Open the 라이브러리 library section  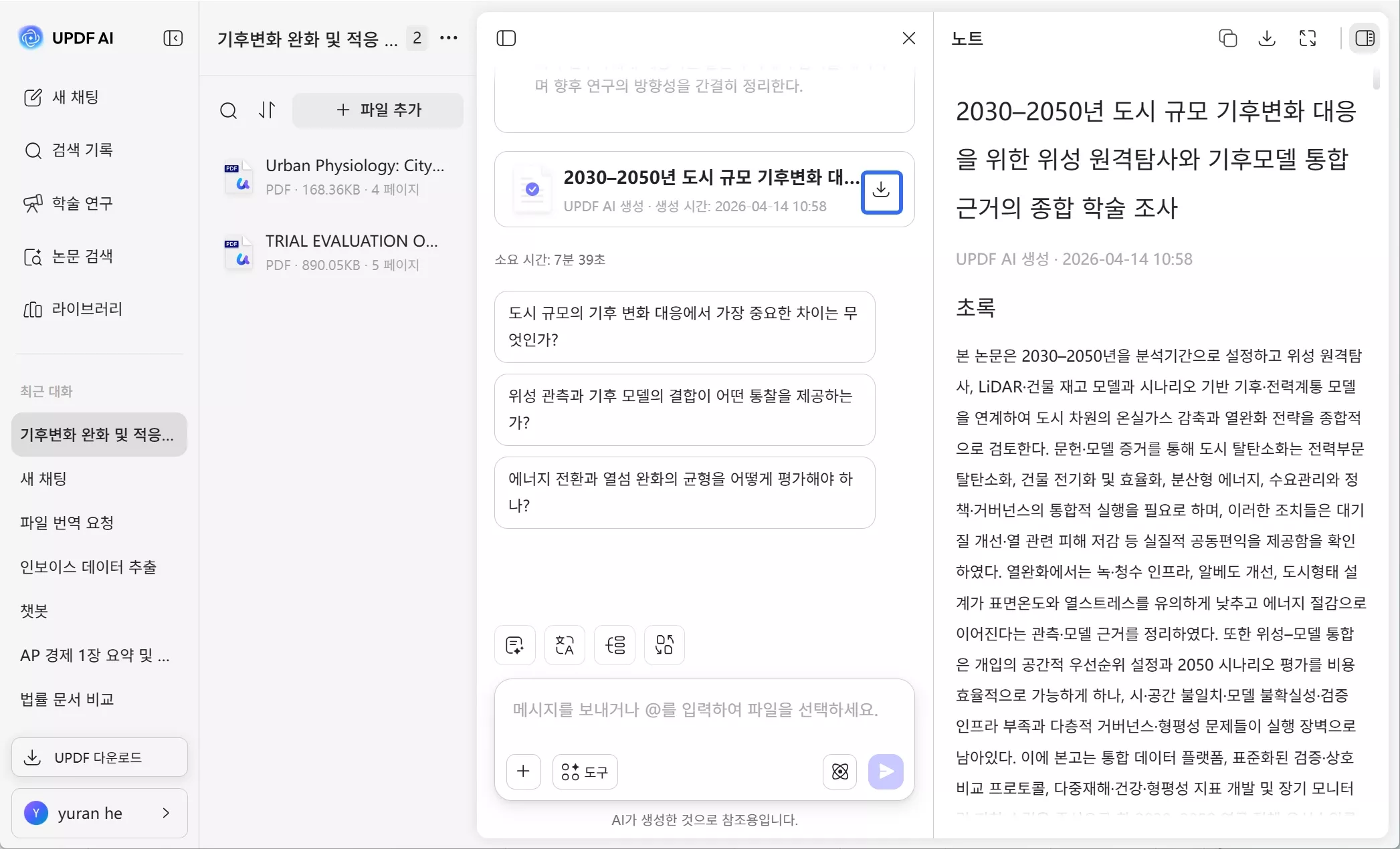coord(86,309)
